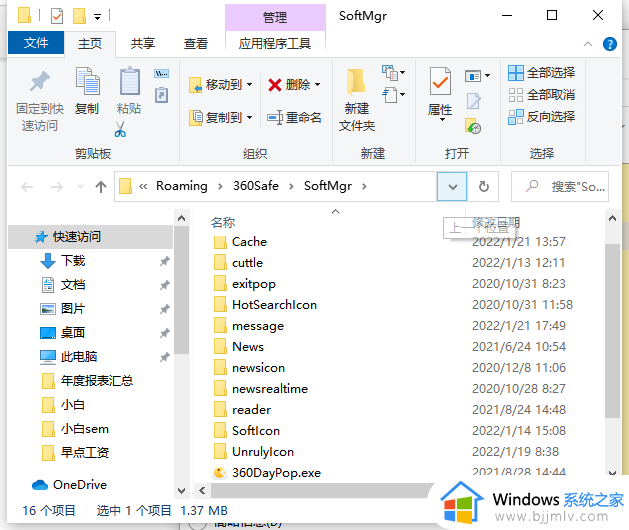The width and height of the screenshot is (629, 530).
Task: Select the SoftIcon folder
Action: [247, 431]
